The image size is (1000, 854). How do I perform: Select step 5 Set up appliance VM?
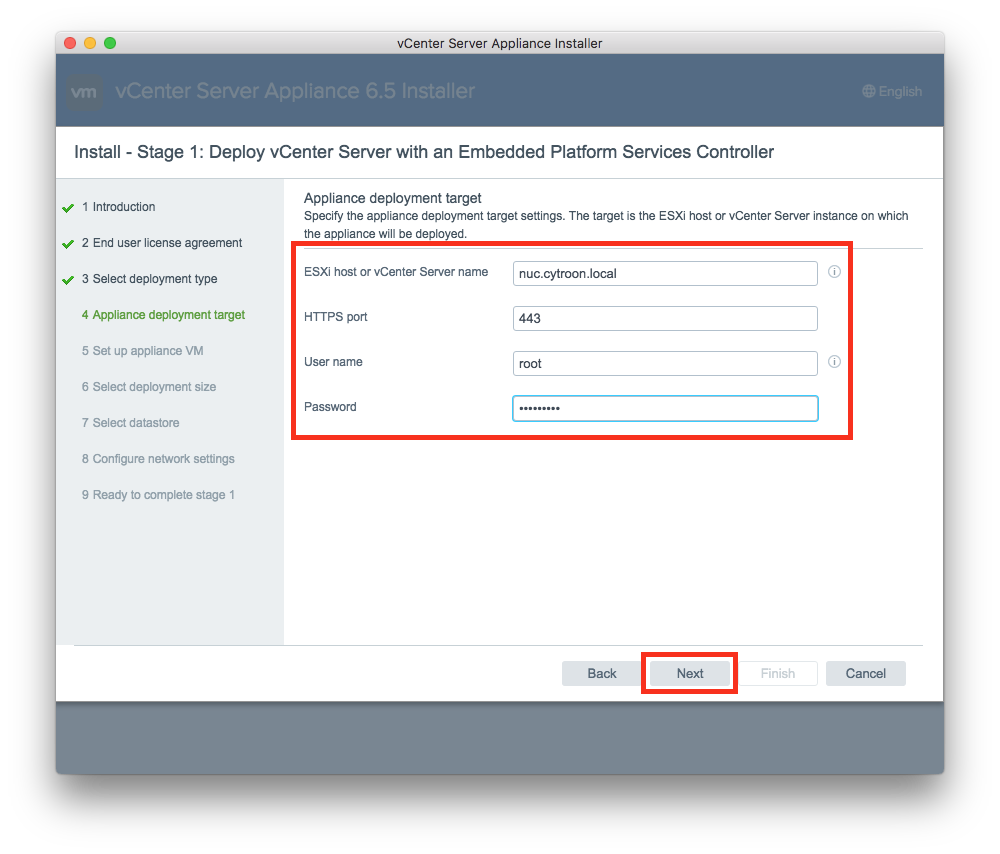click(142, 351)
